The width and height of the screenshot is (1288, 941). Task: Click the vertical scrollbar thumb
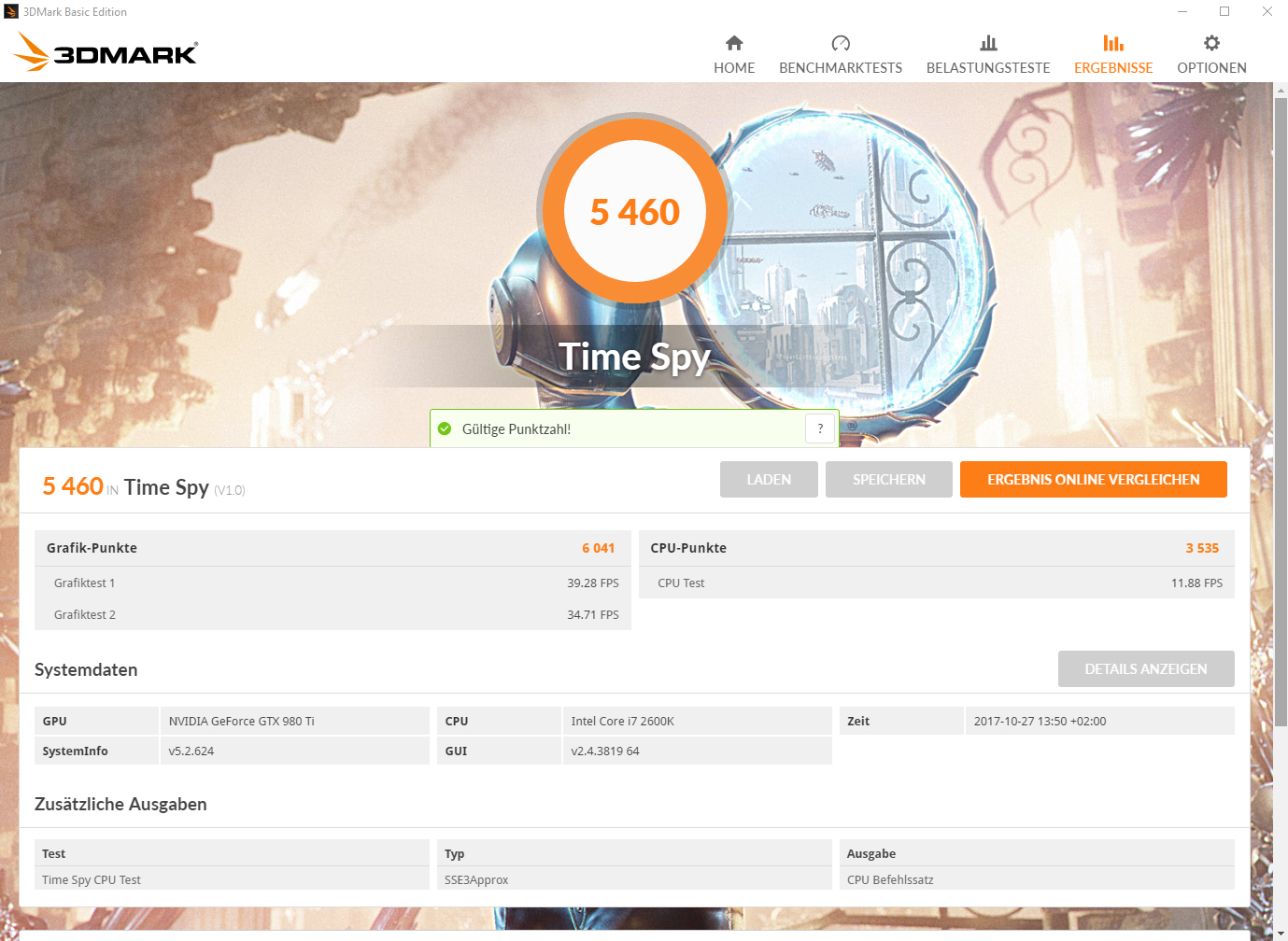pyautogui.click(x=1281, y=411)
